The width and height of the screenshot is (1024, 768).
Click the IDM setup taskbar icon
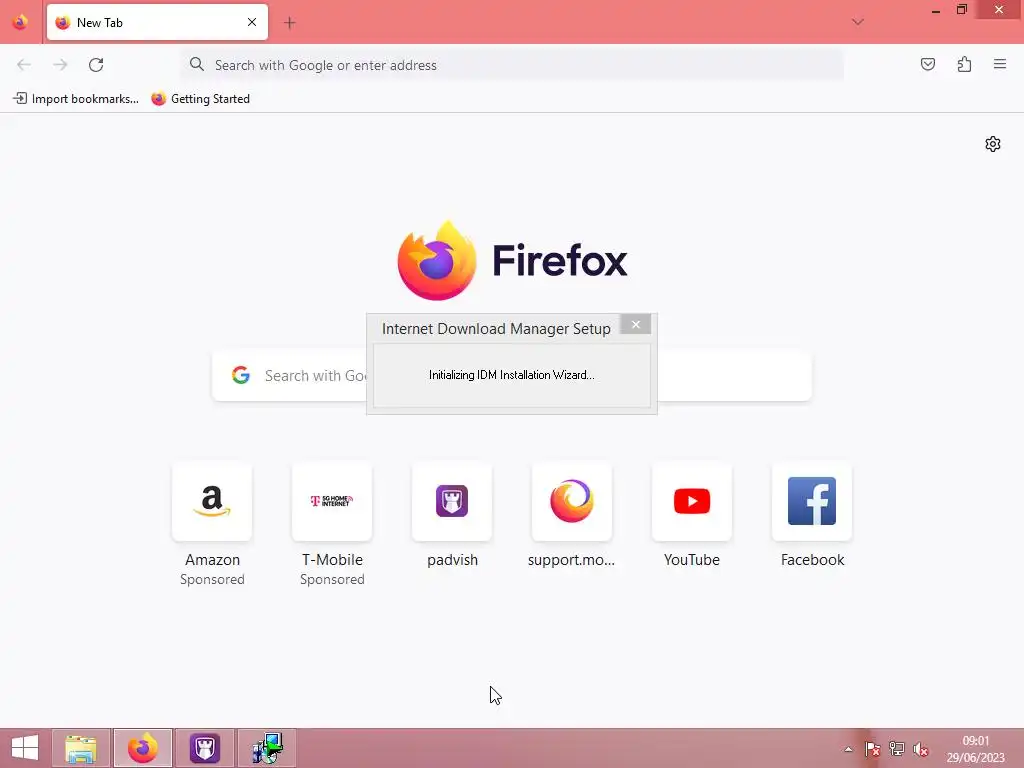point(266,748)
